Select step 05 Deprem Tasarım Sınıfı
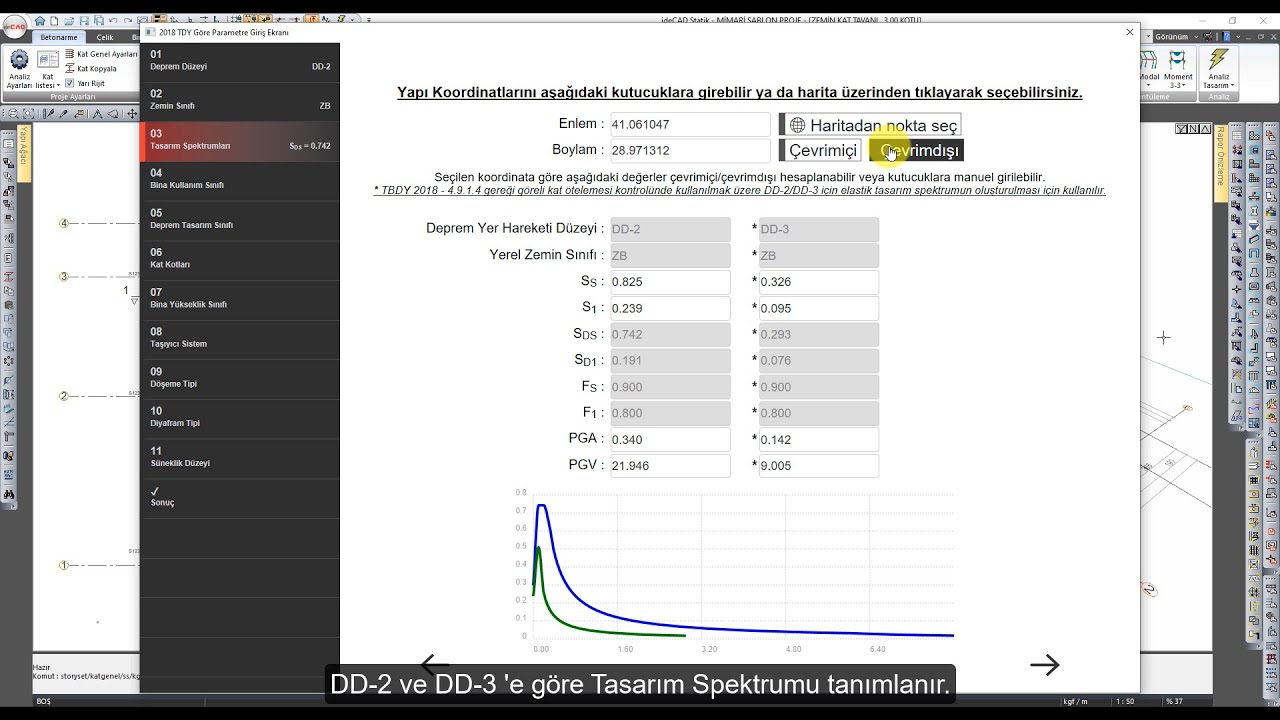Viewport: 1280px width, 720px height. 240,219
